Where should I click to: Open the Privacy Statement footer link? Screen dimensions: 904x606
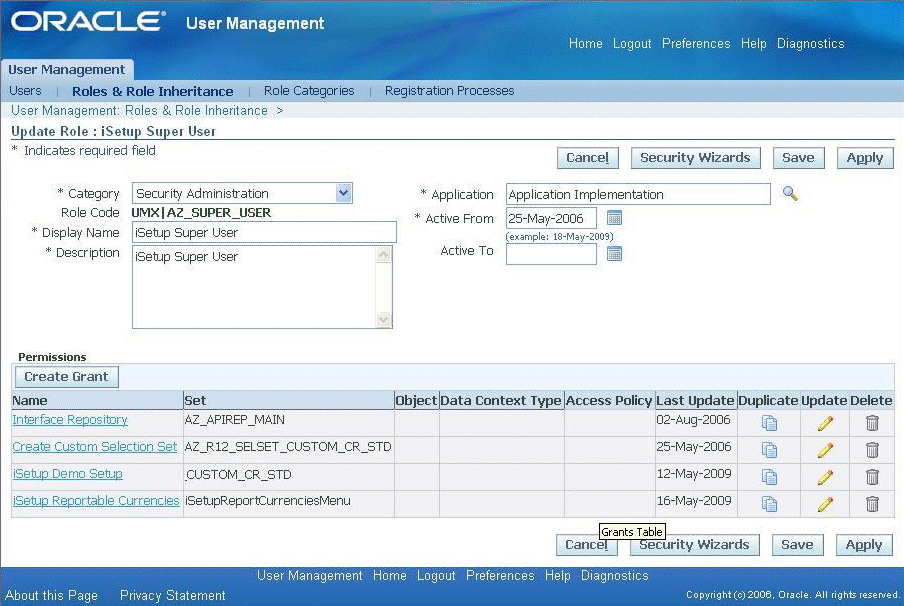point(172,596)
